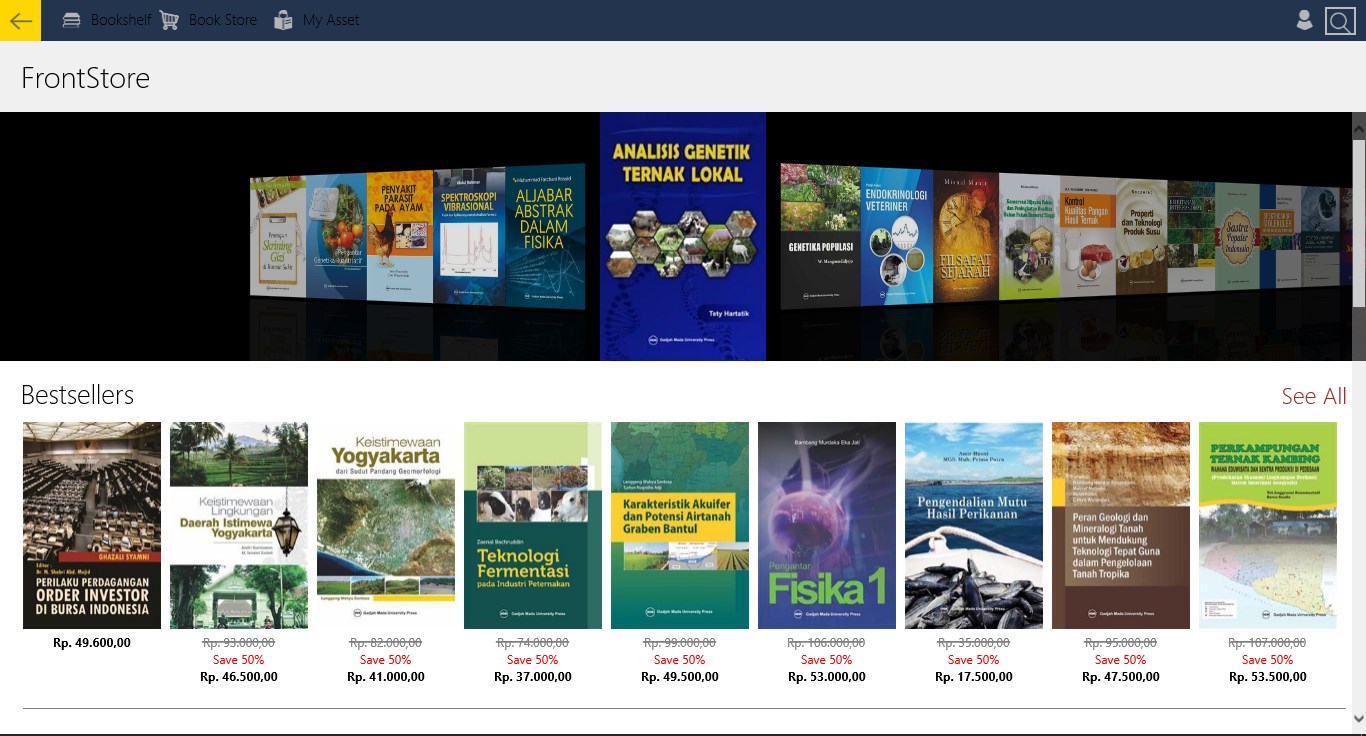1366x736 pixels.
Task: Select Endokrinologi Veteriner book cover
Action: [x=897, y=236]
